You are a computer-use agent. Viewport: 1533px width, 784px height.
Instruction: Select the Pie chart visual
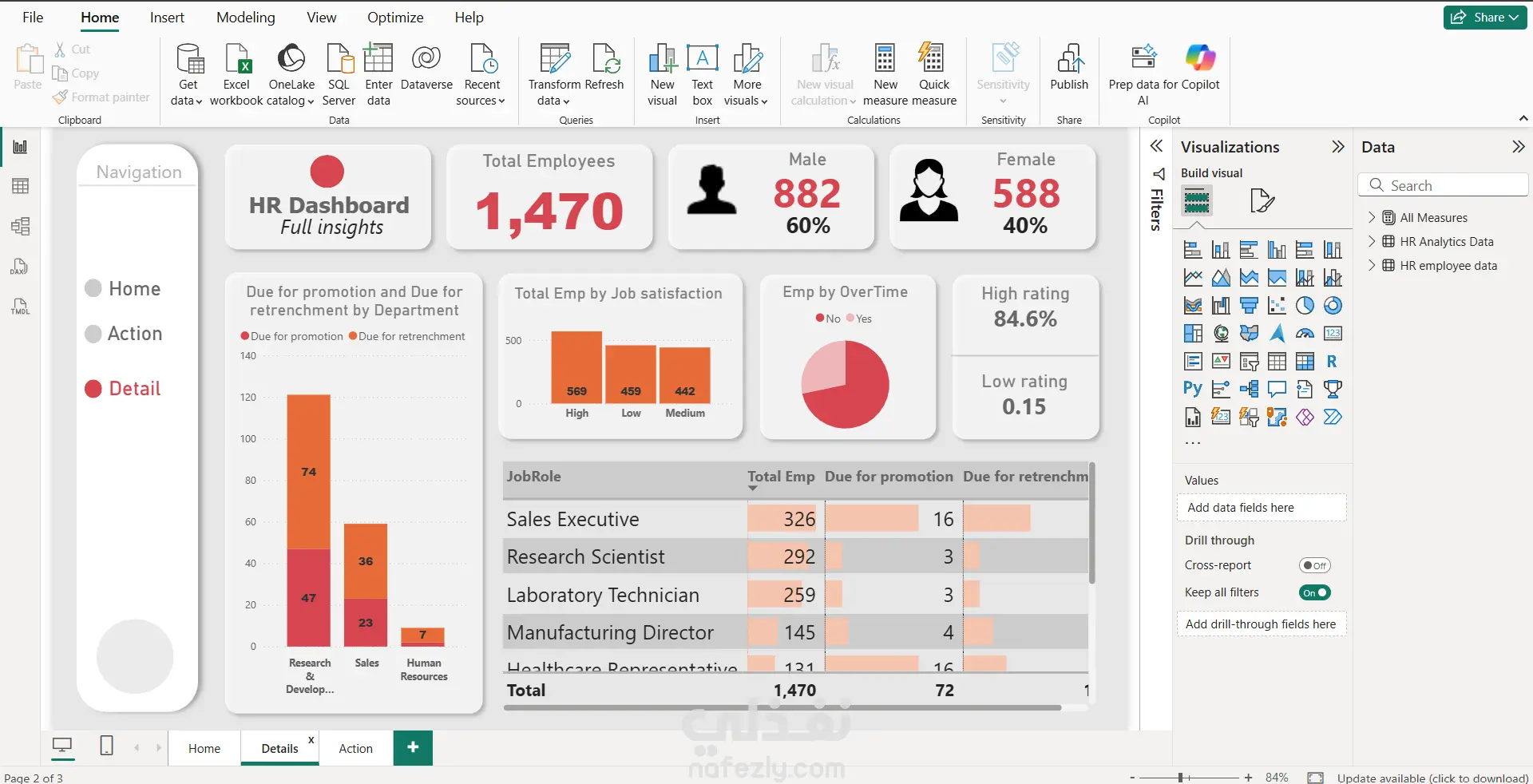coord(1305,306)
